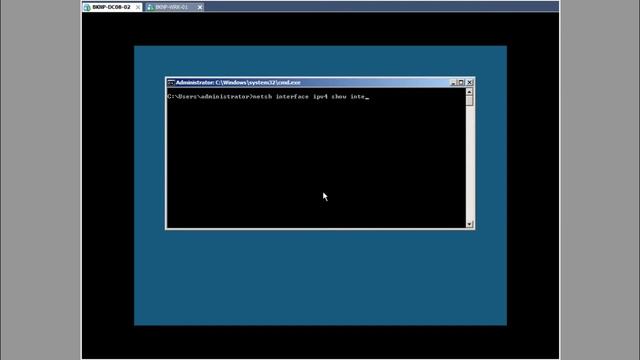Click the scrollbar thumb in the command prompt
This screenshot has width=640, height=360.
pyautogui.click(x=469, y=101)
